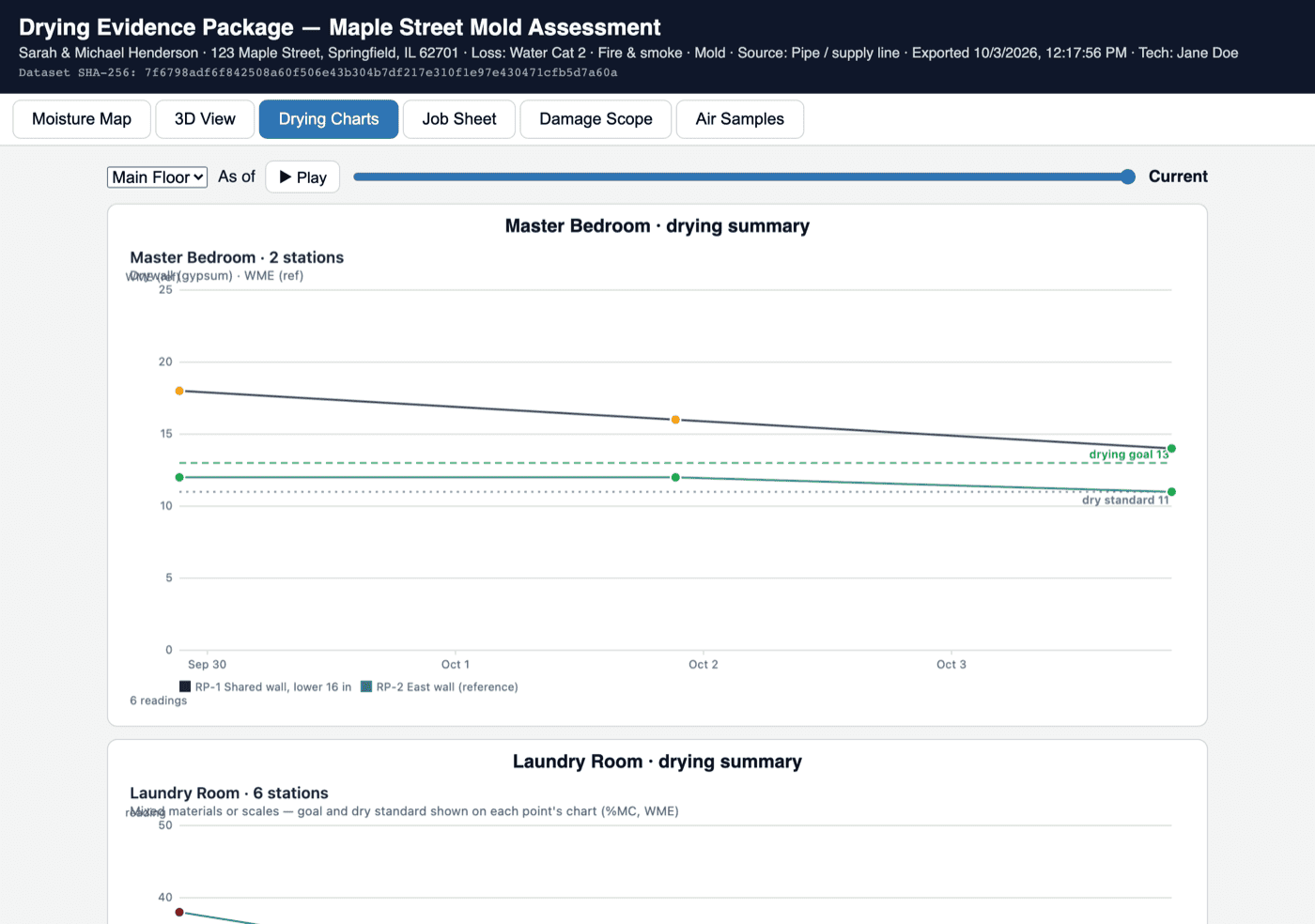Viewport: 1315px width, 924px height.
Task: Click the "Master Bedroom · 2 stations" subtitle
Action: point(237,257)
